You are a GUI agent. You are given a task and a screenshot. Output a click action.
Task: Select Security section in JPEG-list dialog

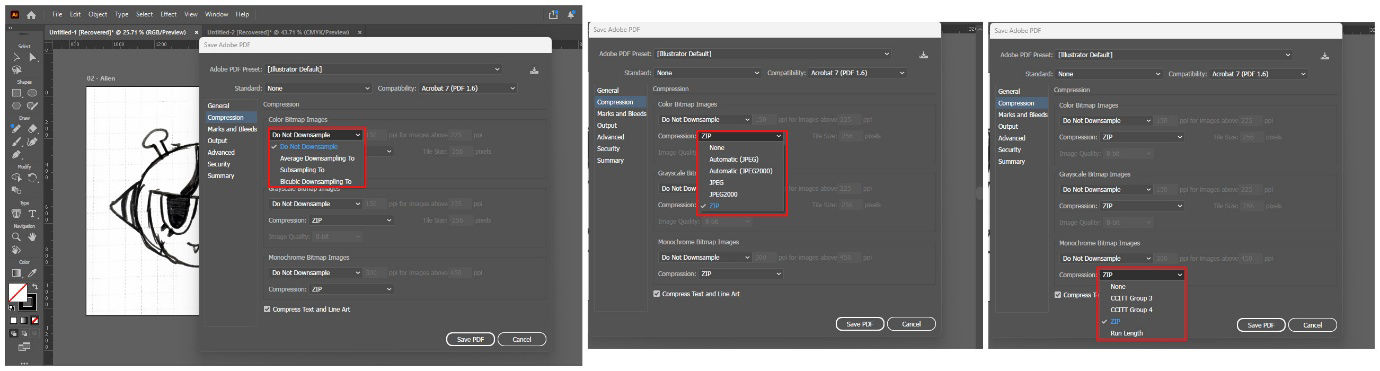(608, 148)
